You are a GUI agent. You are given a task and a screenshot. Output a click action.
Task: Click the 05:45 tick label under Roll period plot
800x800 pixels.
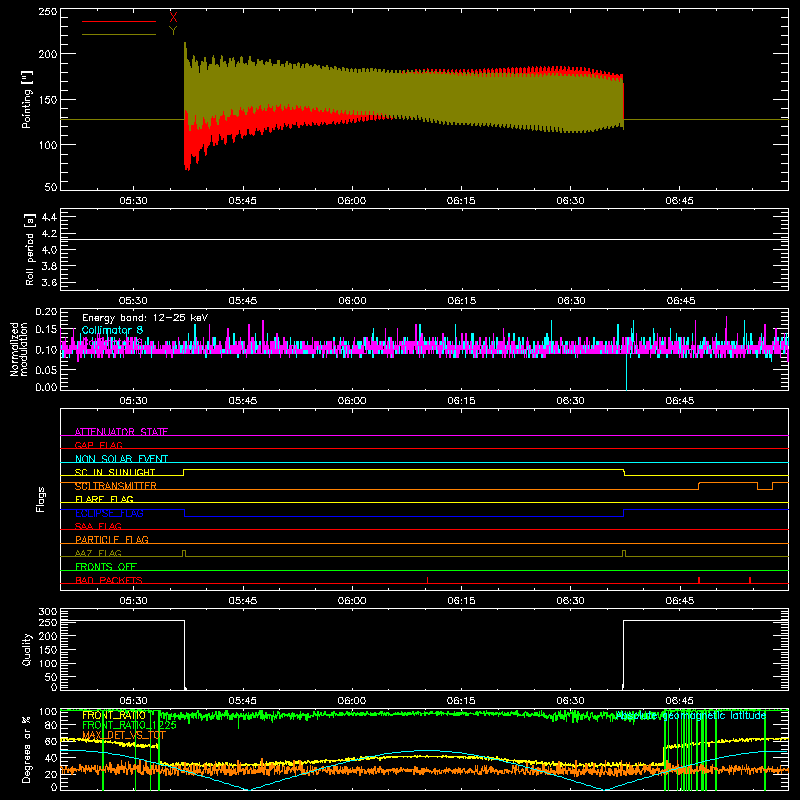coord(242,301)
